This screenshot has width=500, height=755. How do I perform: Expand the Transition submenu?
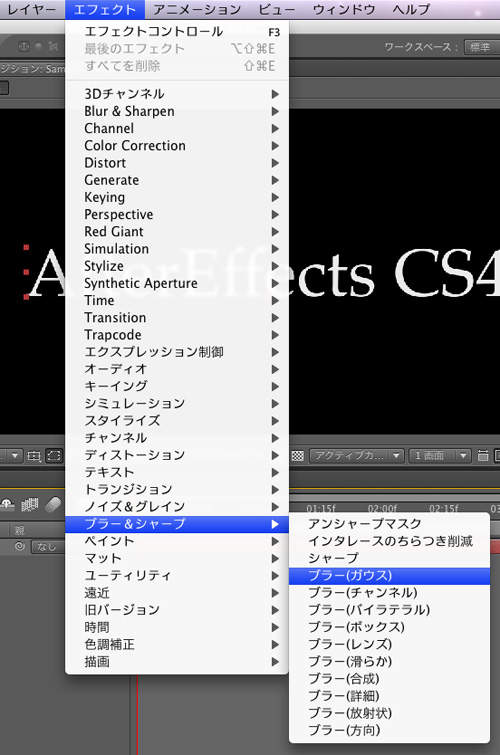tap(177, 318)
